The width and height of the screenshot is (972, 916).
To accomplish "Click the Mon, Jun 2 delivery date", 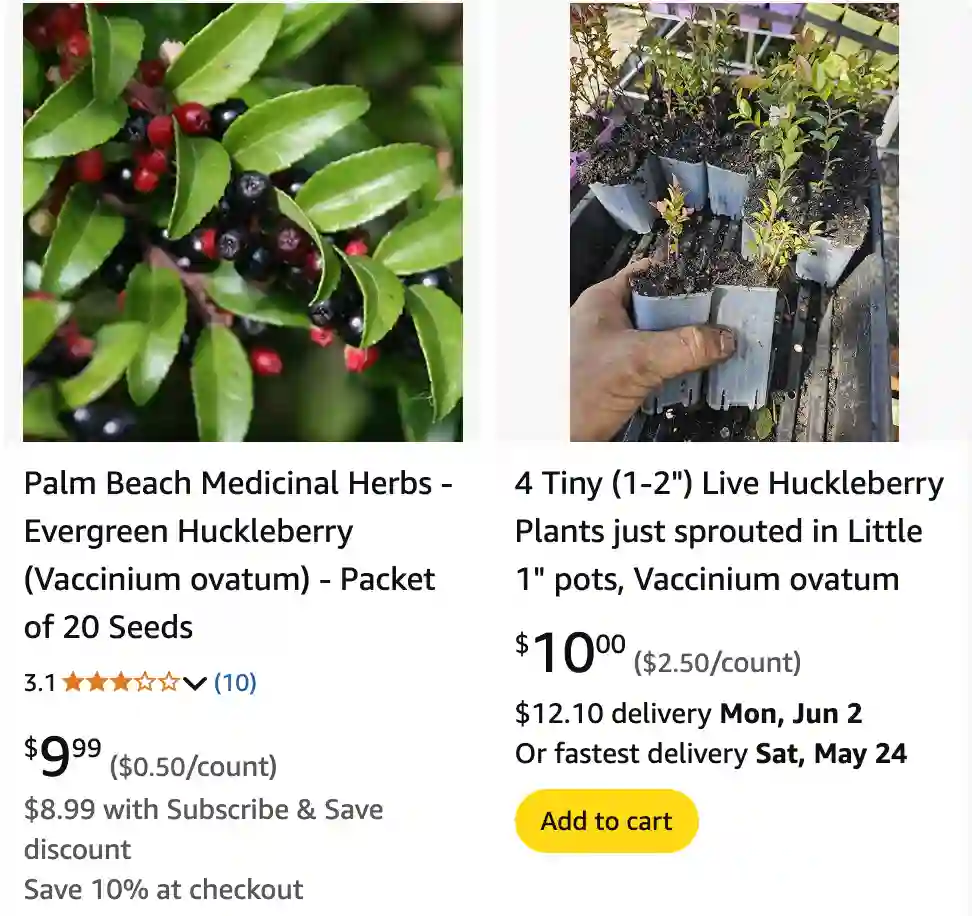I will [790, 713].
